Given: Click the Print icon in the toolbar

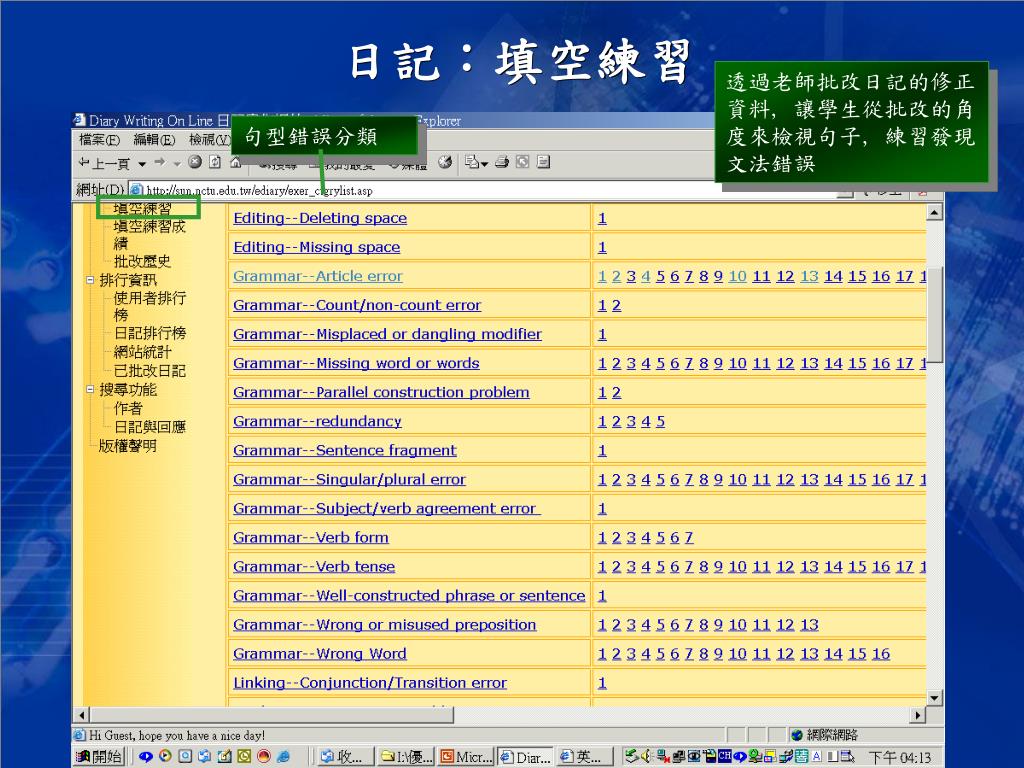Looking at the screenshot, I should (502, 162).
